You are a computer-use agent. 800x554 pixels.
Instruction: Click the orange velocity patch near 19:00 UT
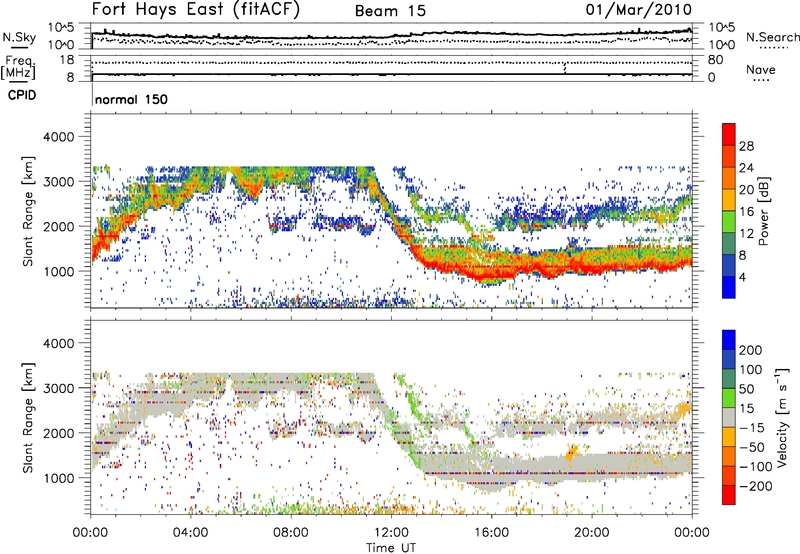click(x=572, y=452)
